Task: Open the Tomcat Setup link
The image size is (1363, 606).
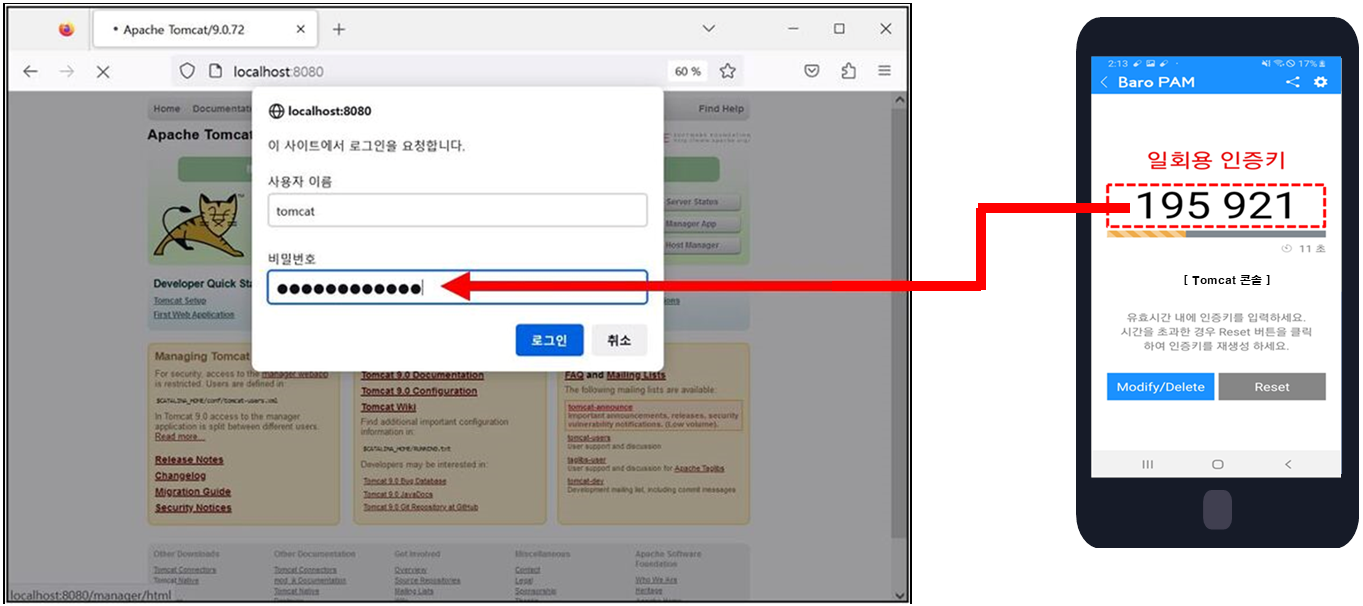Action: coord(180,301)
